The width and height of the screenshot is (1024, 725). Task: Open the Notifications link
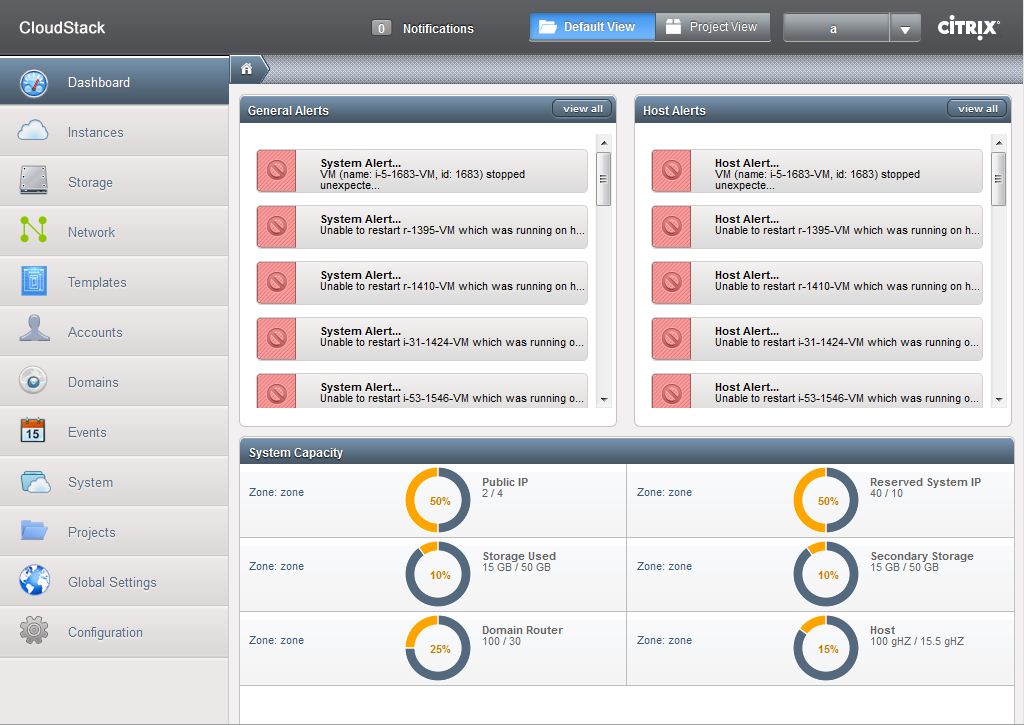click(438, 29)
